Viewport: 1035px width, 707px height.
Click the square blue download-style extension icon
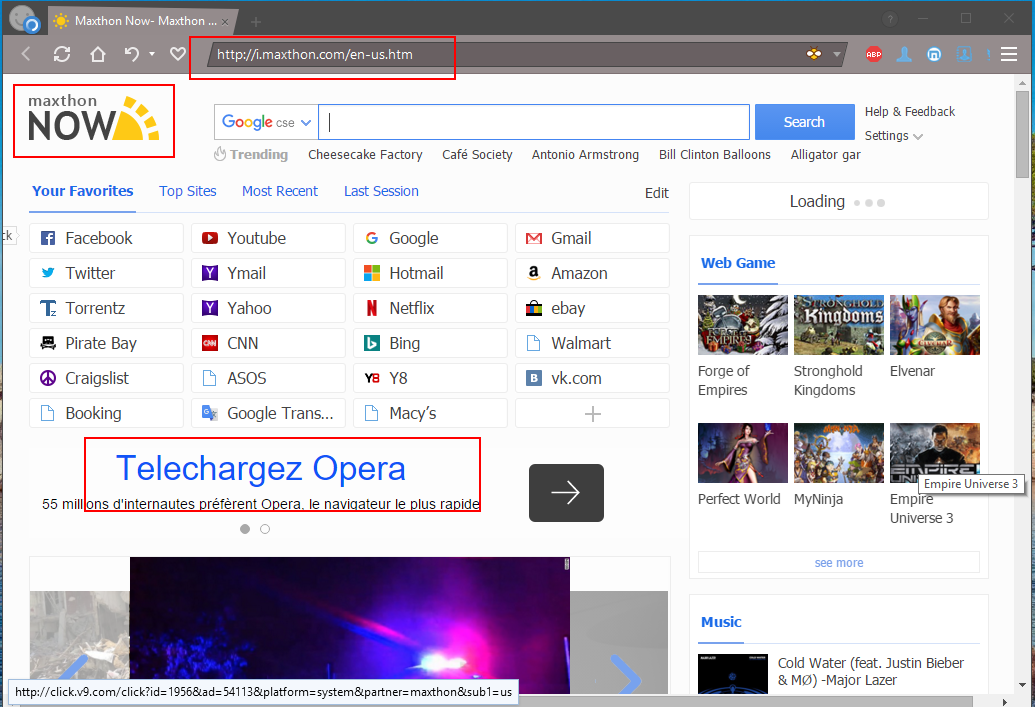[964, 54]
